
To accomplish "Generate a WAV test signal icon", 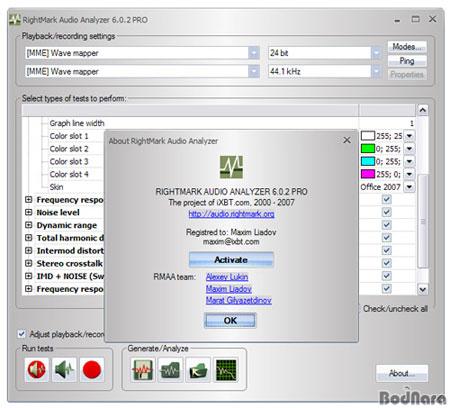I will [x=143, y=369].
